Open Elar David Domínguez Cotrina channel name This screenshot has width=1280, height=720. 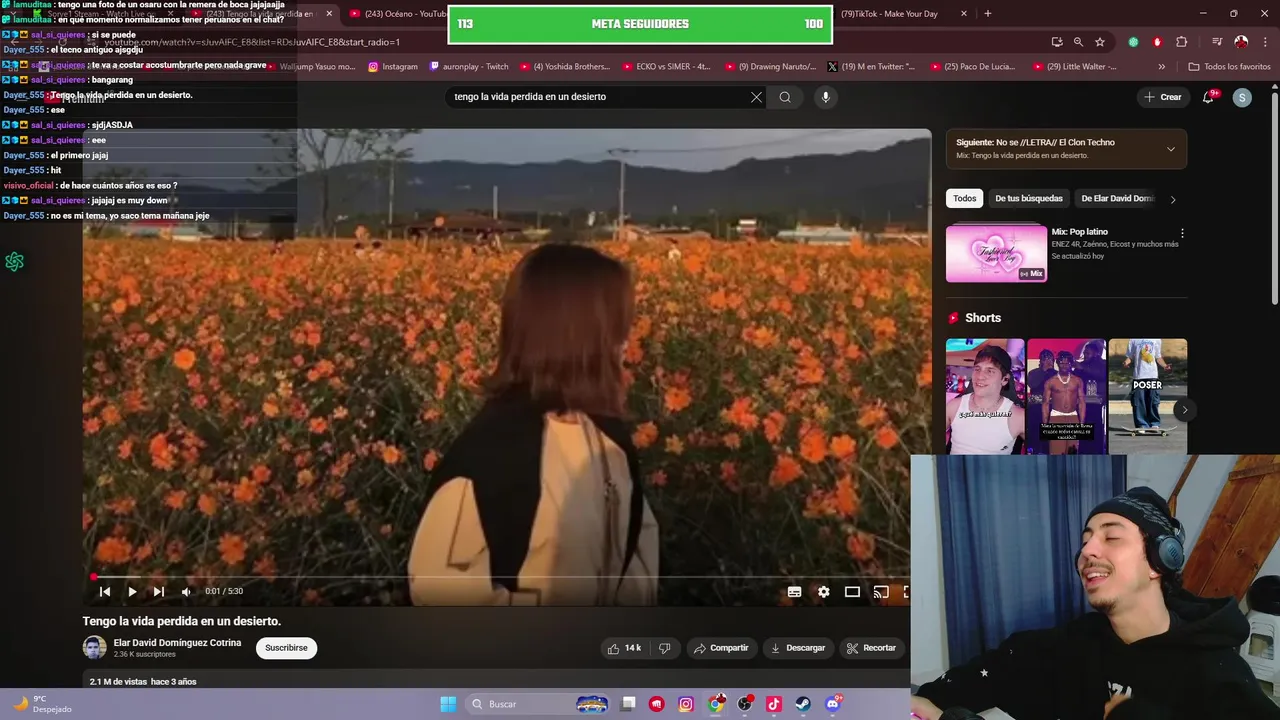point(177,643)
